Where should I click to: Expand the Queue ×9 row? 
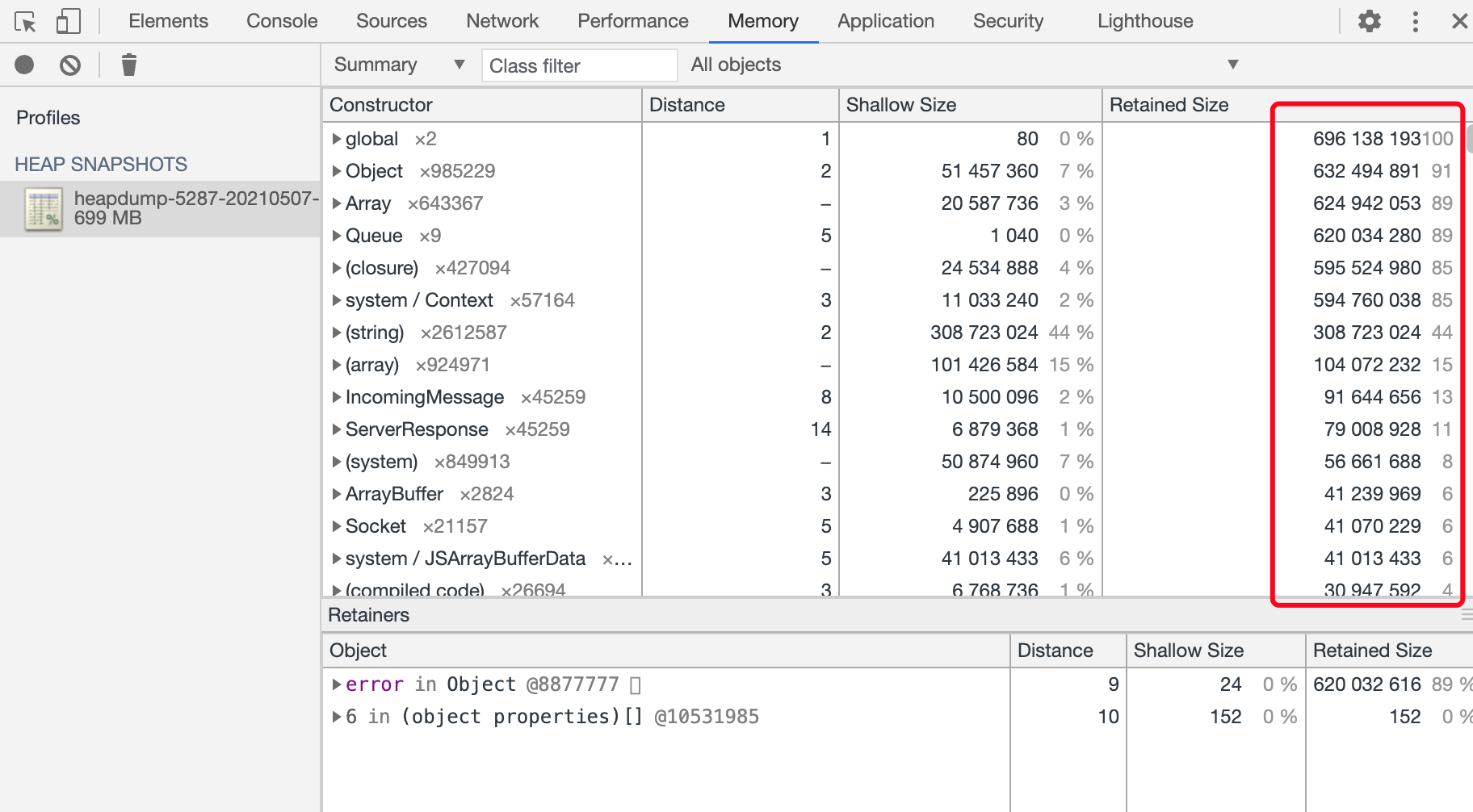pos(337,236)
